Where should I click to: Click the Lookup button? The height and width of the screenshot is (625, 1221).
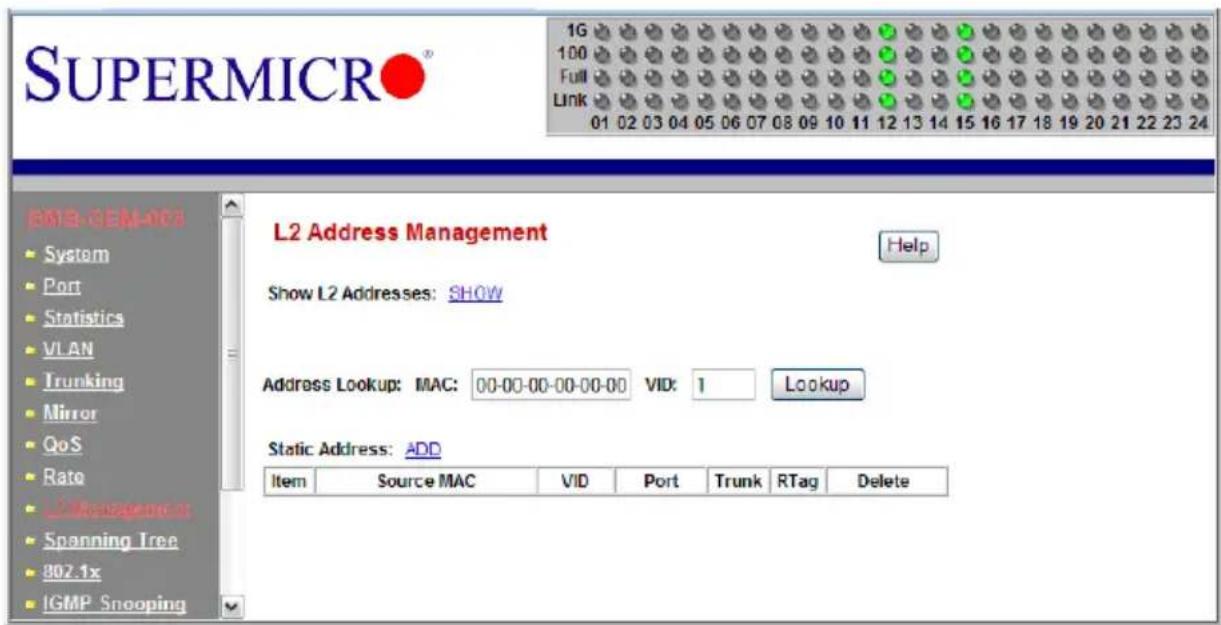tap(817, 385)
